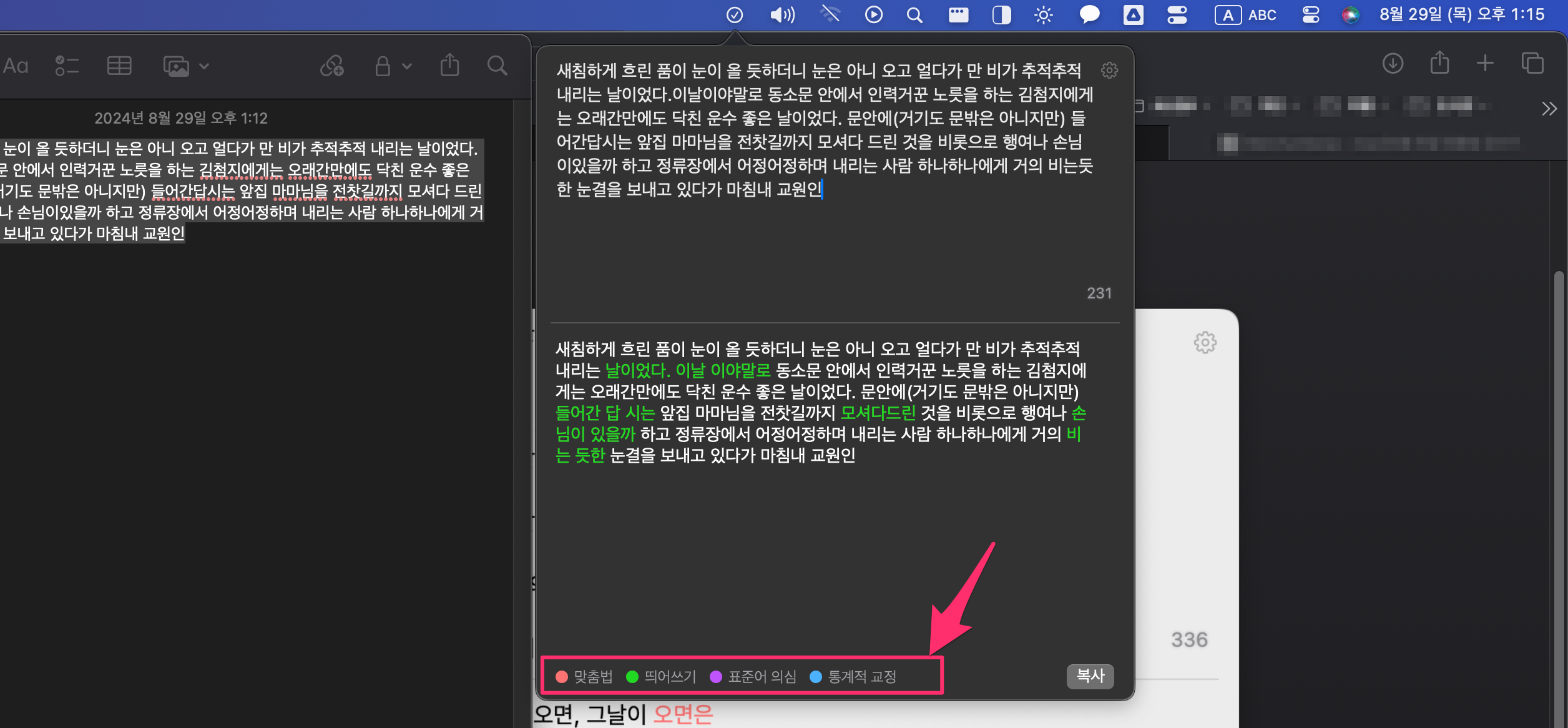Open the popup's top settings gear
This screenshot has width=1568, height=728.
pyautogui.click(x=1109, y=70)
